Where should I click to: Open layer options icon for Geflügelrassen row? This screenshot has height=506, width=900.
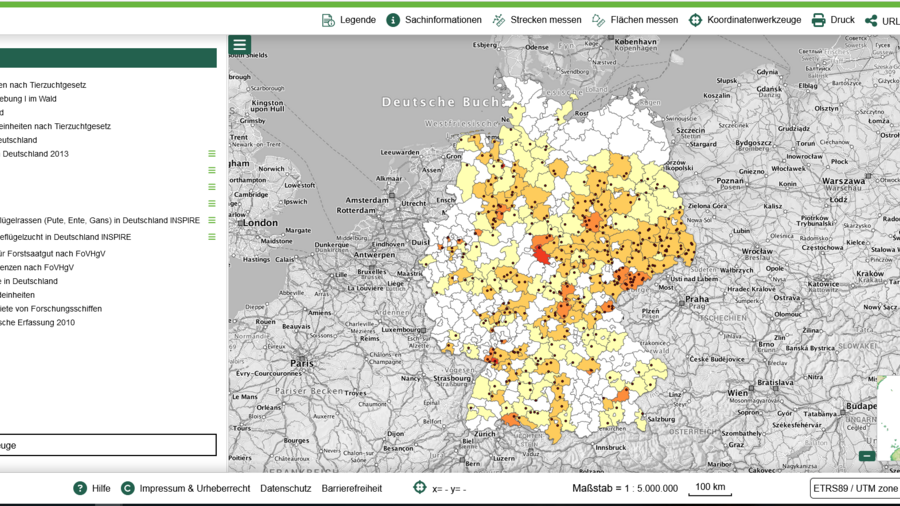click(212, 220)
